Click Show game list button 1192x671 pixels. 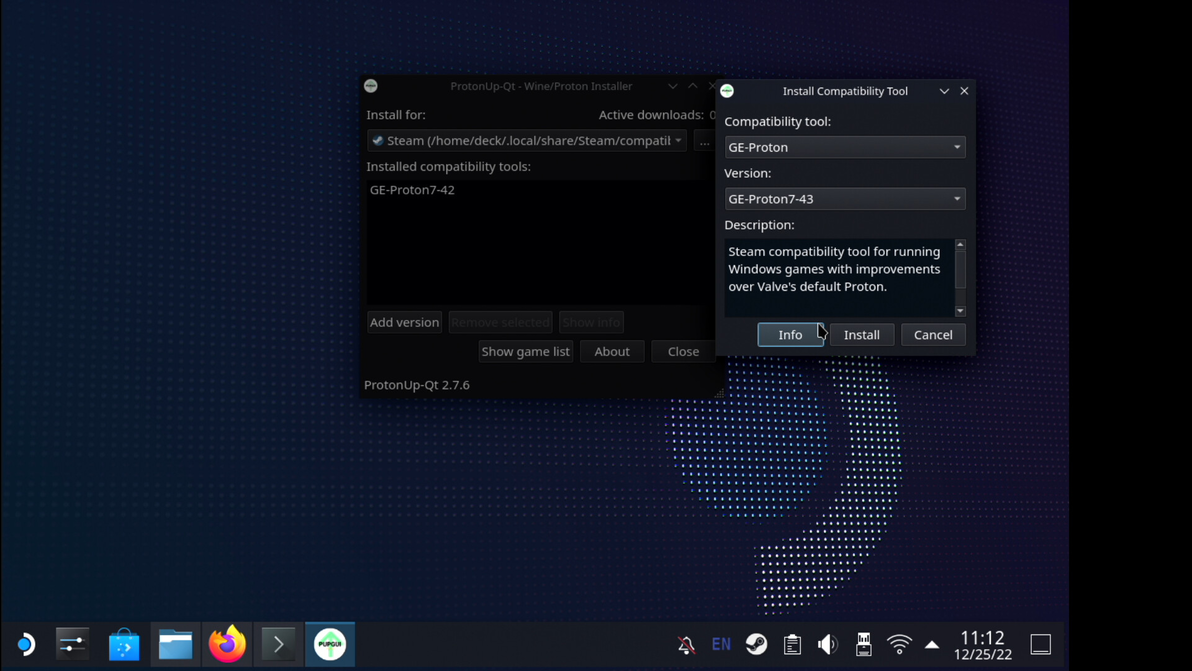tap(525, 351)
